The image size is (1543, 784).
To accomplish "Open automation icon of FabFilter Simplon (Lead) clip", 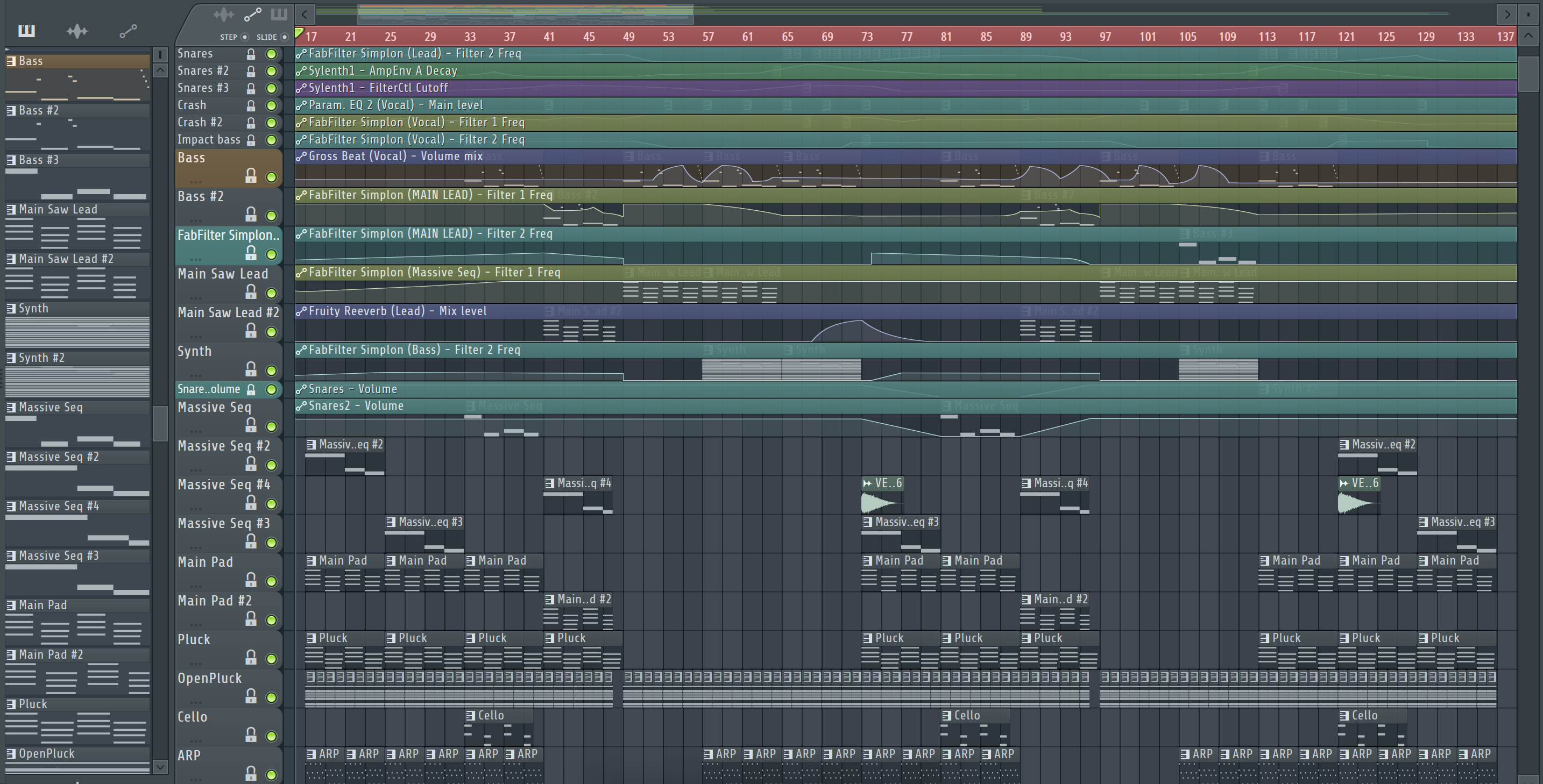I will point(301,54).
